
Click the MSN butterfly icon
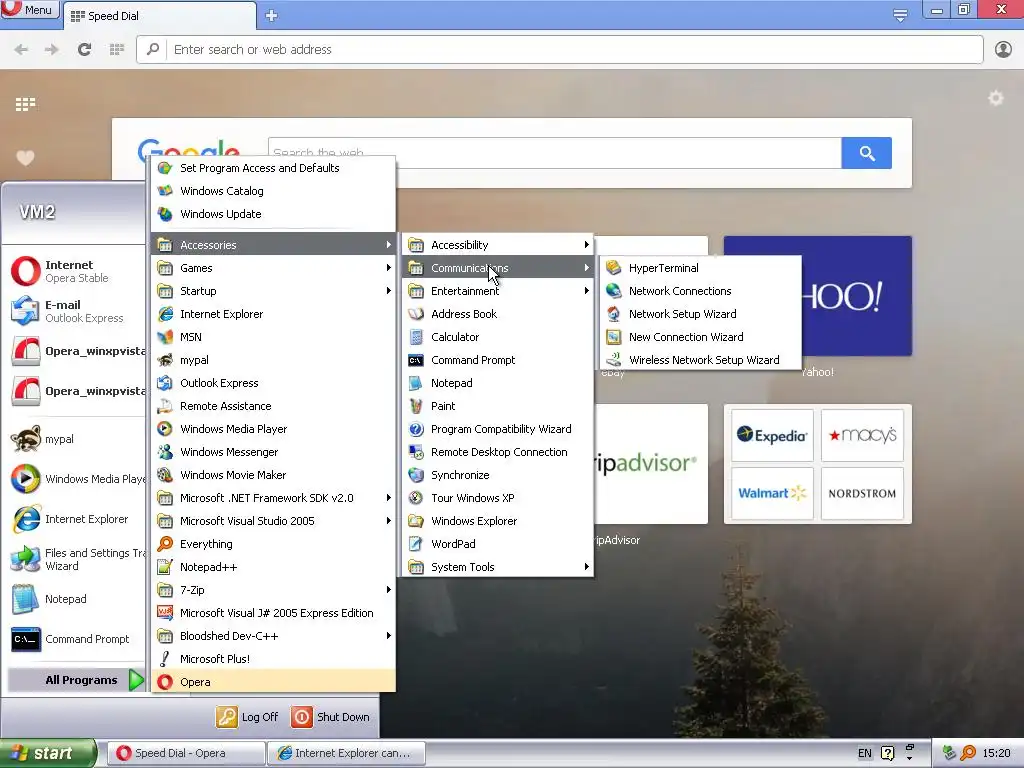coord(165,337)
